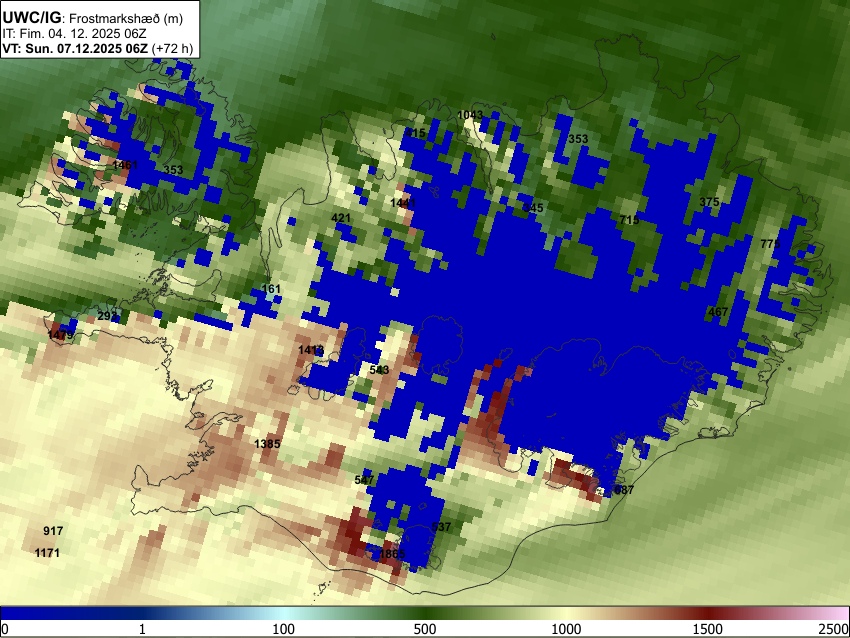Click the map value 1865
This screenshot has height=638, width=850.
pos(392,554)
